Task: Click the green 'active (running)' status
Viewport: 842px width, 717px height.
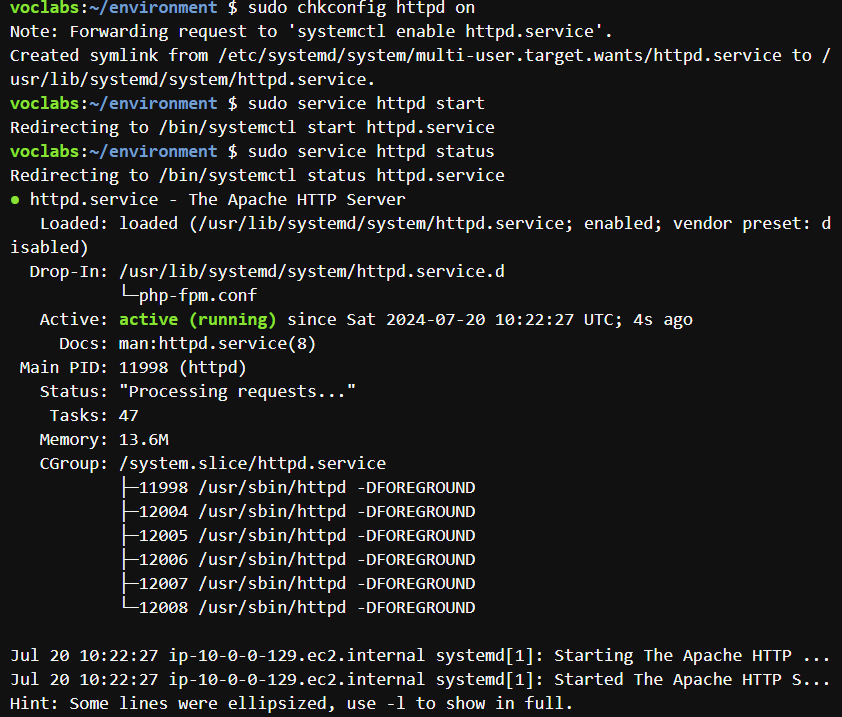Action: [198, 320]
